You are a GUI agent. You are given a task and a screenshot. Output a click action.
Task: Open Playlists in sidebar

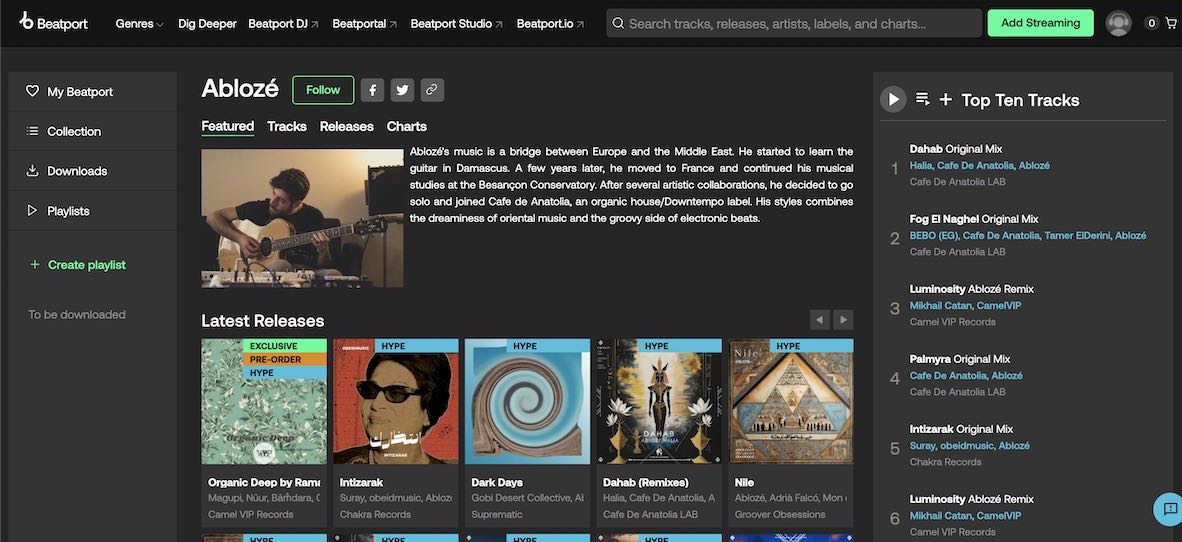pos(93,211)
